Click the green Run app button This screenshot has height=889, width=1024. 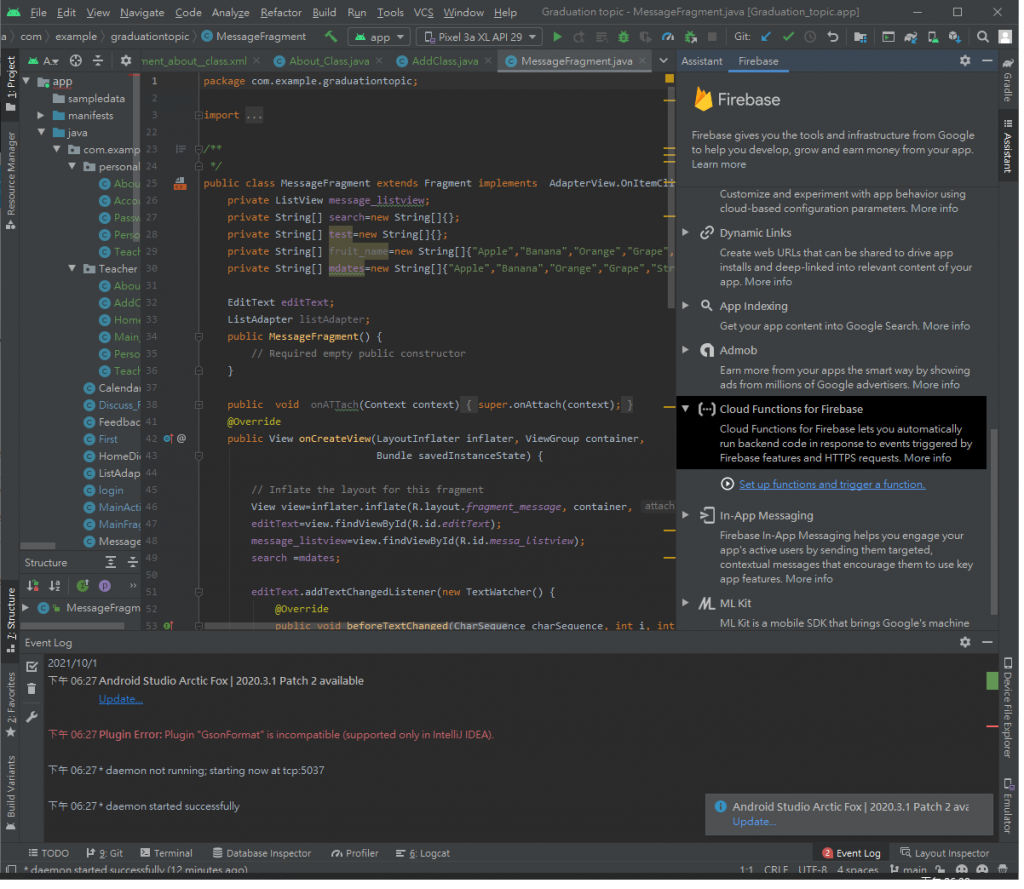(558, 37)
